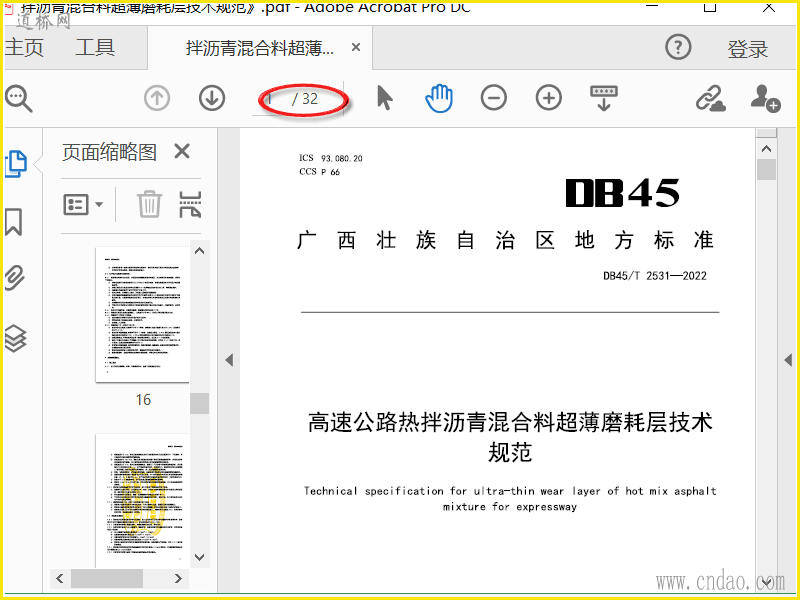
Task: Select the 拌沥青混合料超薄 document tab
Action: (260, 48)
